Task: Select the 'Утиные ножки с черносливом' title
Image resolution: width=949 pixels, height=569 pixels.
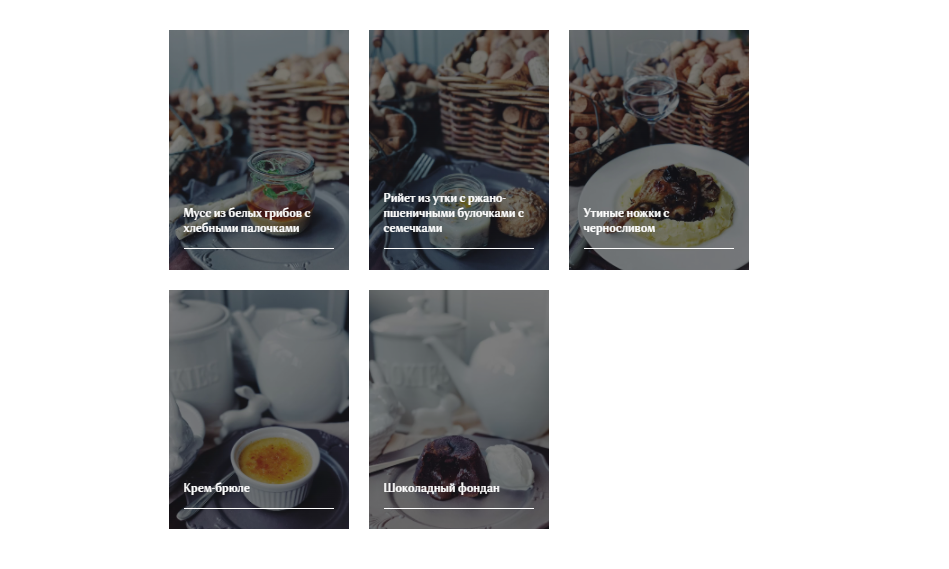Action: point(626,220)
